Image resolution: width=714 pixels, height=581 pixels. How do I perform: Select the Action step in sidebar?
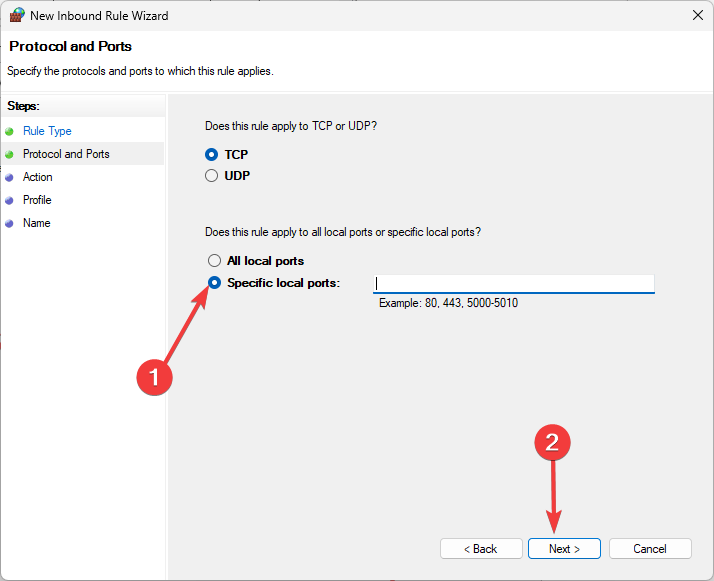coord(37,177)
